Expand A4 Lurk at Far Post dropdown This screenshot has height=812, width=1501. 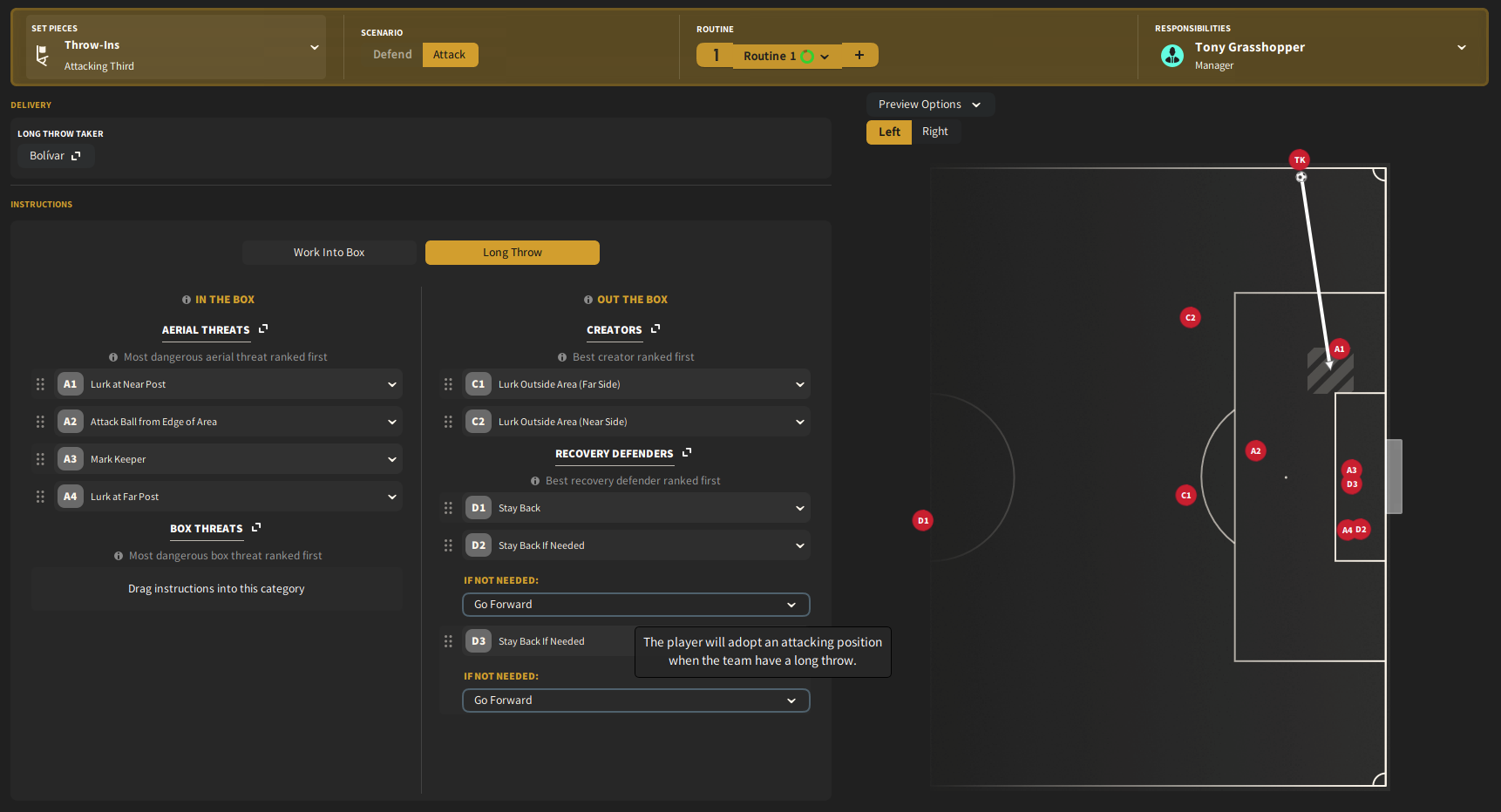pyautogui.click(x=228, y=497)
